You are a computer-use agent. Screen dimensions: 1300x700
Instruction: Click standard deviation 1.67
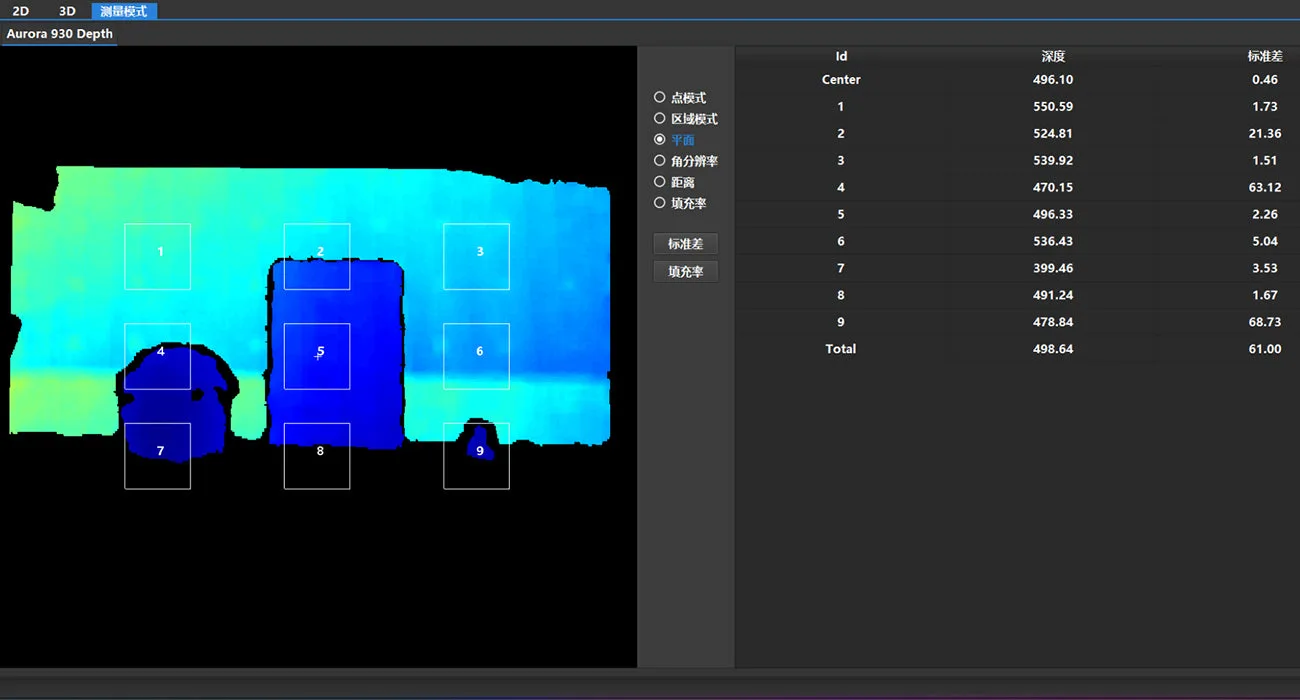(1265, 296)
